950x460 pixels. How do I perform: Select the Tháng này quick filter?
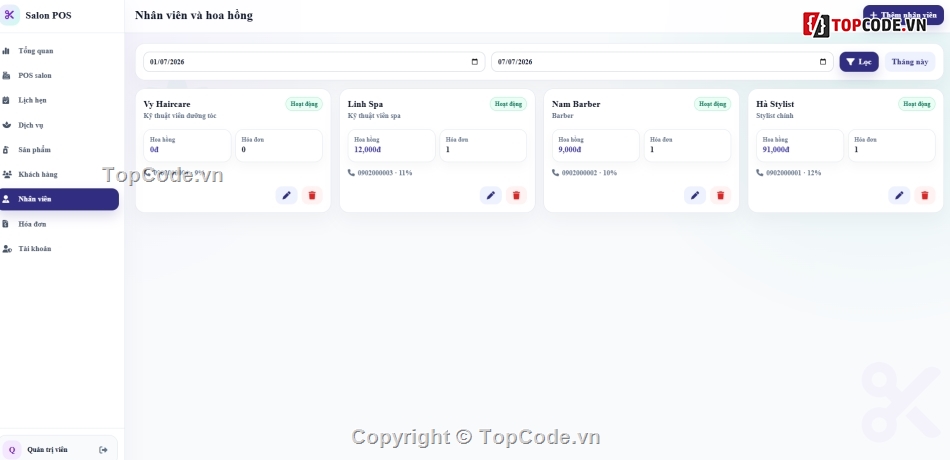click(909, 62)
